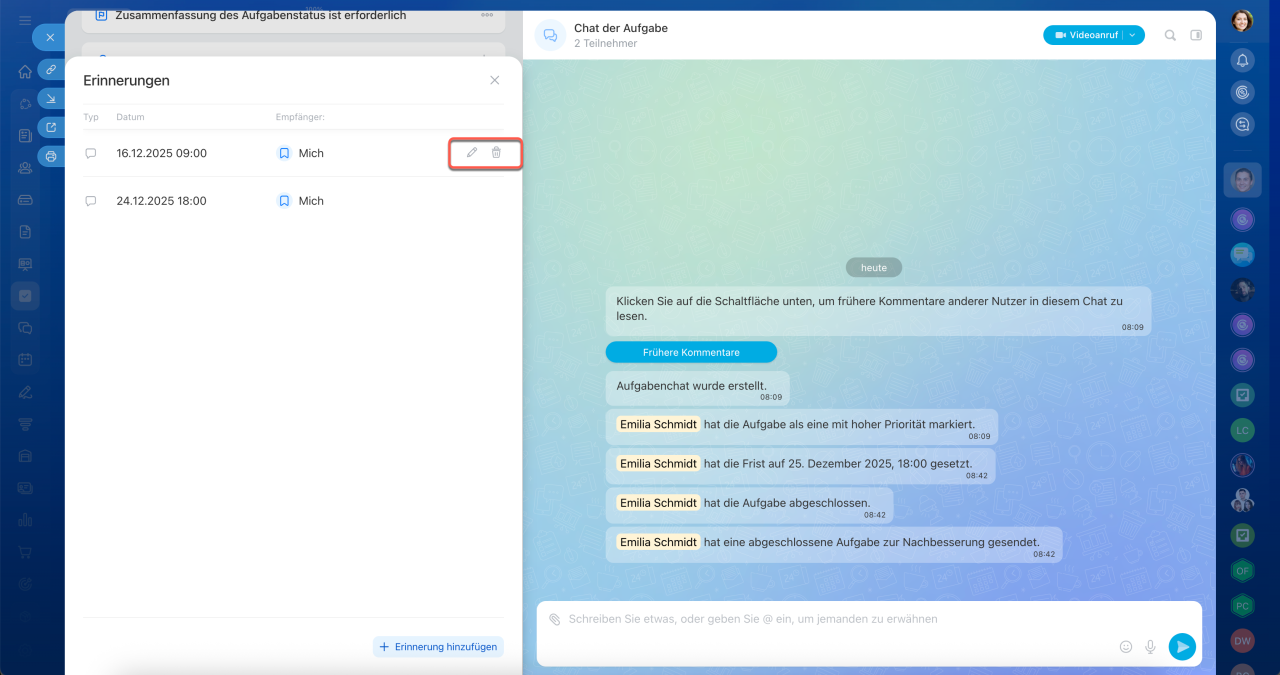Screen dimensions: 1280x675
Task: Click the PC contact avatar
Action: click(x=1242, y=606)
